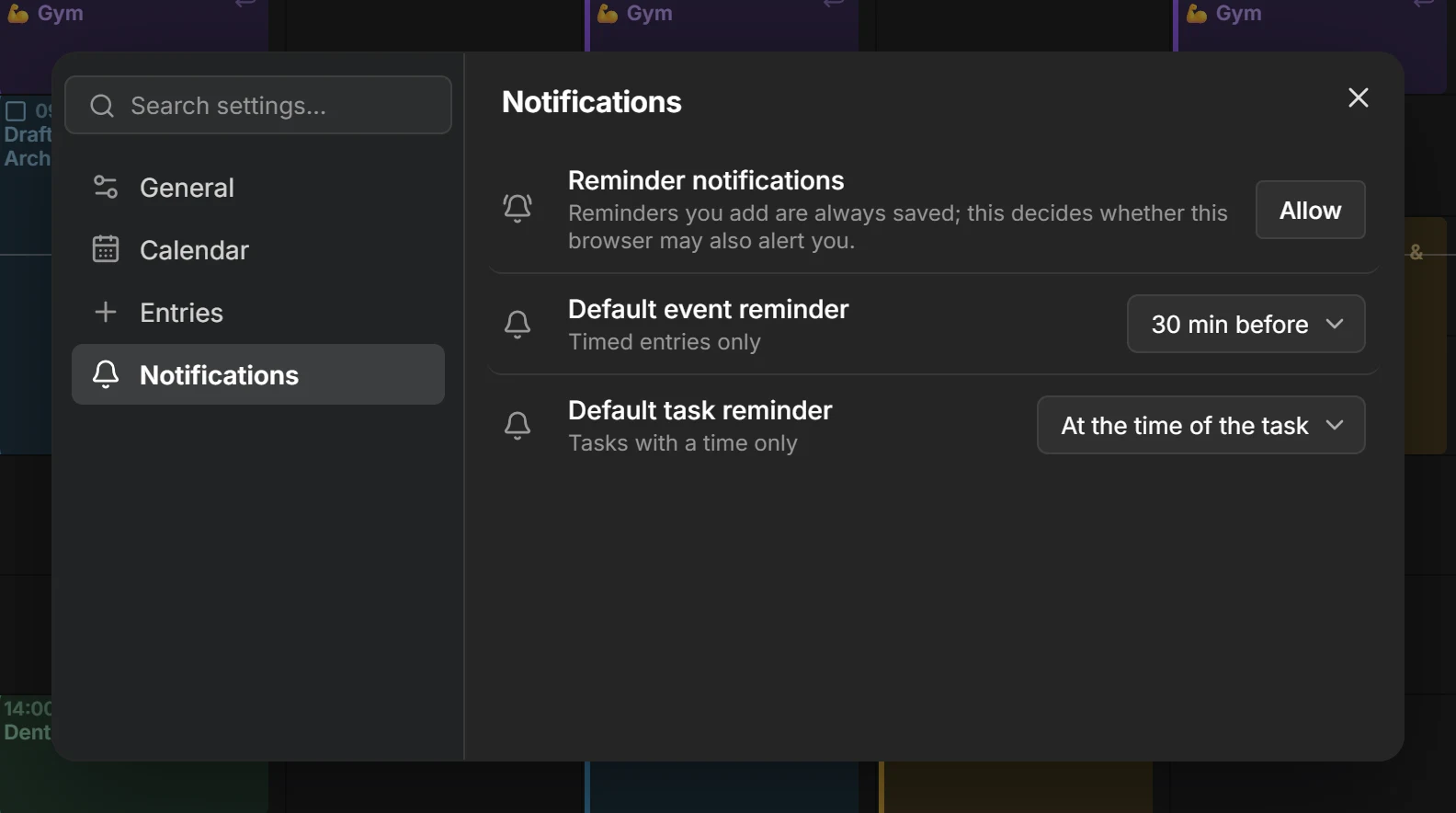Click the Timed entries only text
The height and width of the screenshot is (813, 1456).
click(665, 342)
